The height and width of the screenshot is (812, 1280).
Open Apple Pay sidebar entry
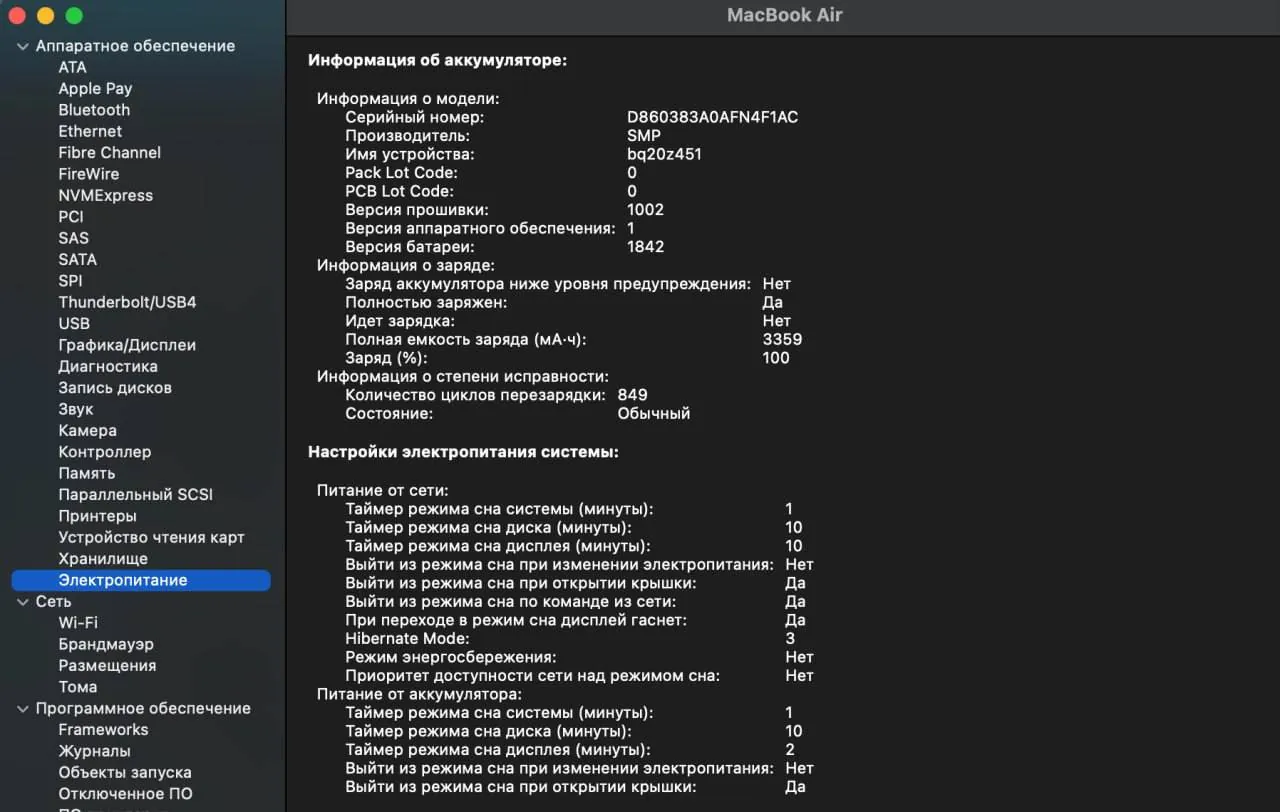(95, 89)
